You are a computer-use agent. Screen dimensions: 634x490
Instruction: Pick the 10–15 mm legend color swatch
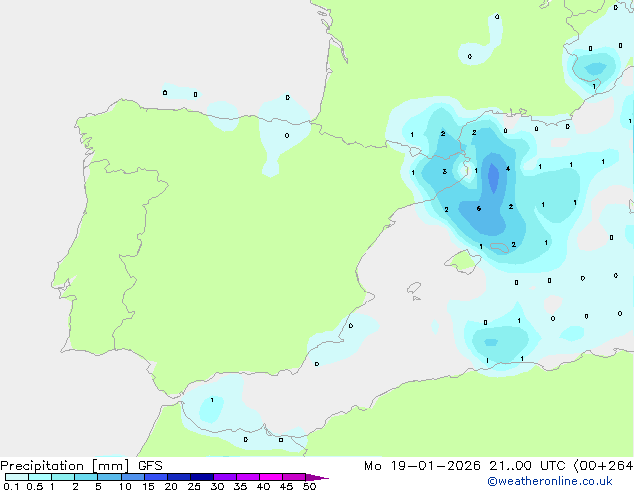tap(132, 477)
